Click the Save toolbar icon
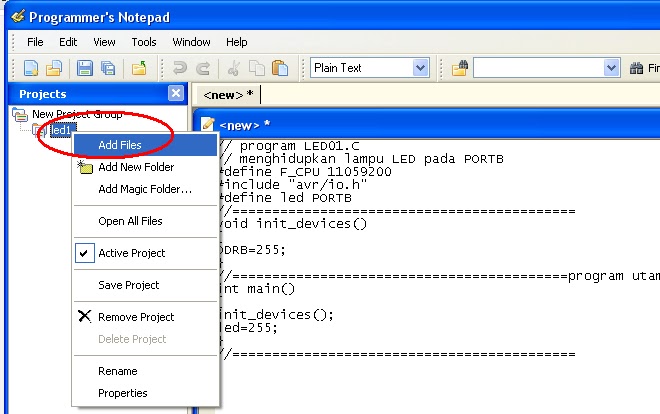Image resolution: width=660 pixels, height=414 pixels. point(84,68)
